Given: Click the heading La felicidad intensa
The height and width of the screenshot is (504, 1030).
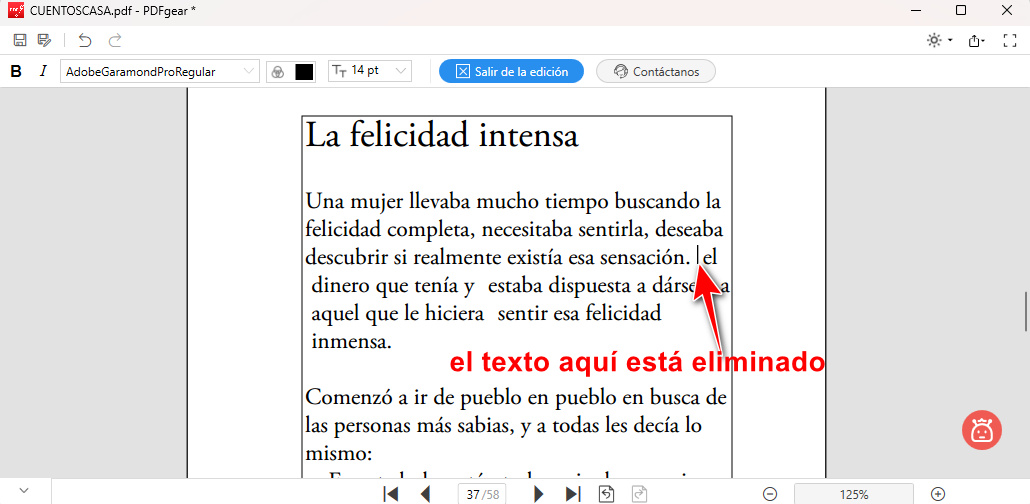Looking at the screenshot, I should point(442,135).
